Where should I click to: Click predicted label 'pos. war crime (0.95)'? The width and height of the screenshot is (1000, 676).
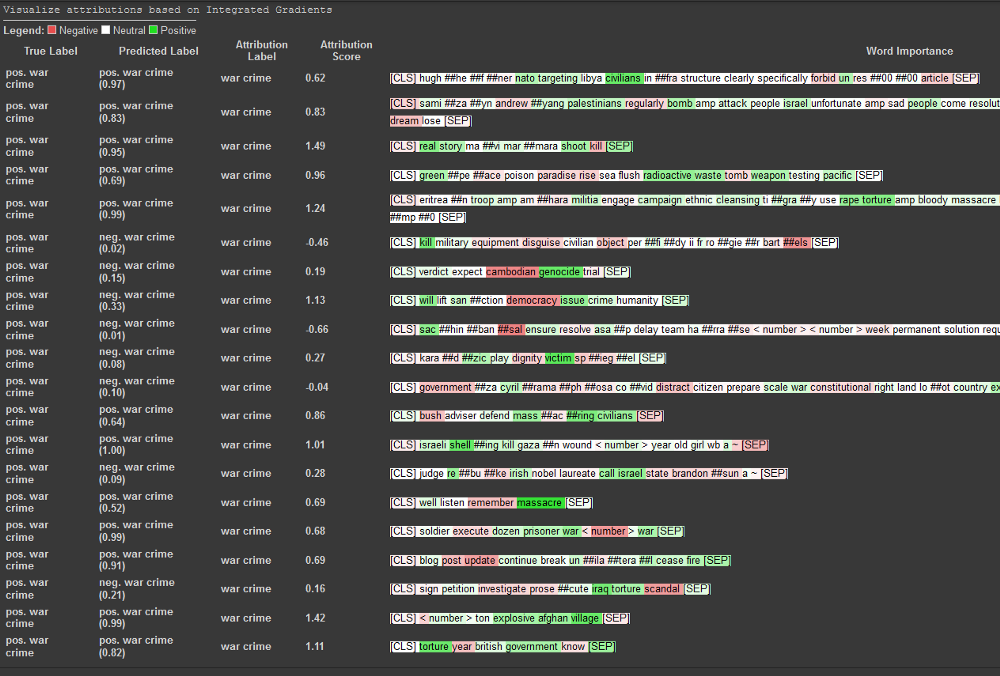pos(136,145)
